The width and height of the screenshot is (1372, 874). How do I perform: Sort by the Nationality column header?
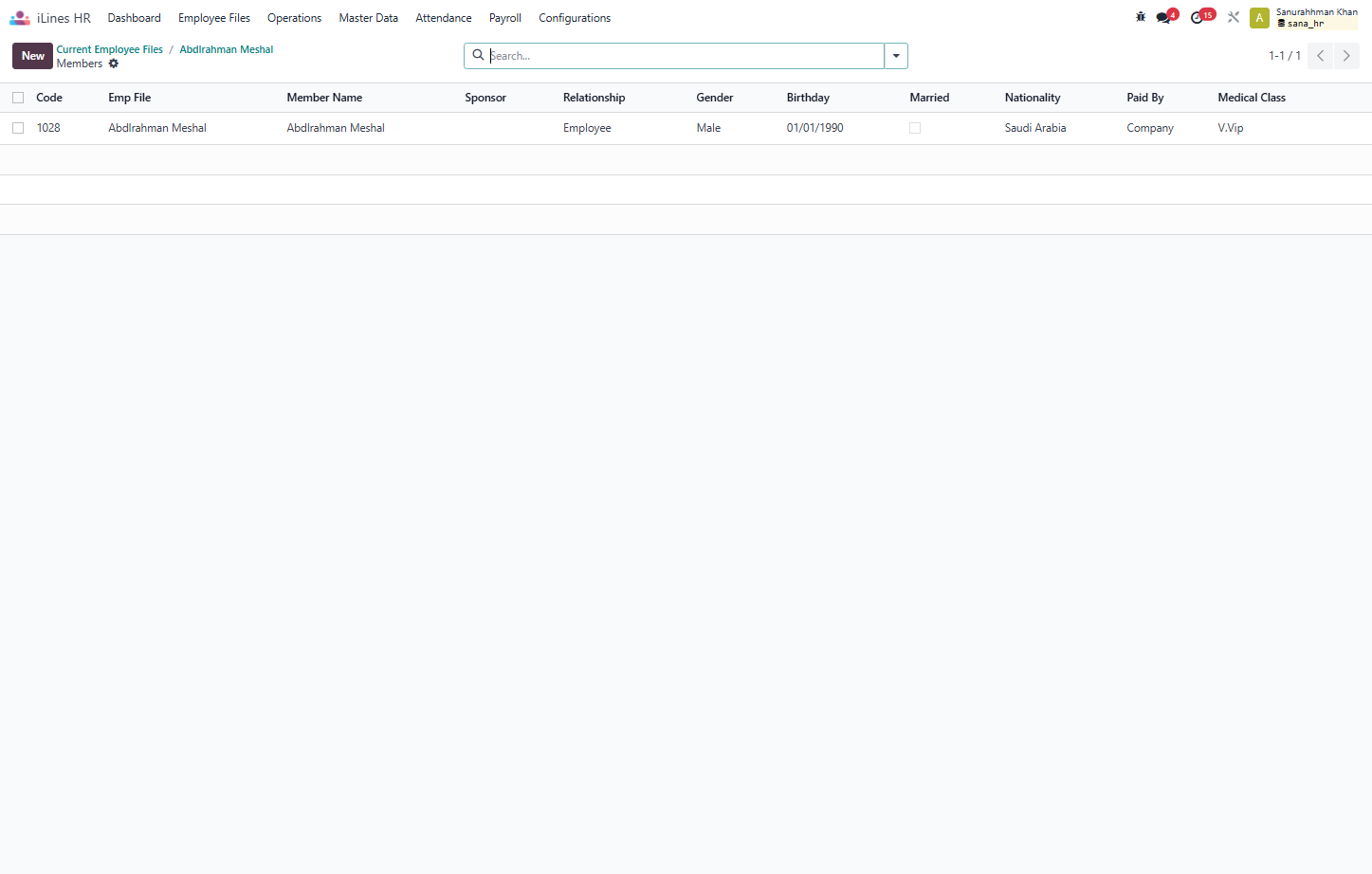click(1033, 98)
